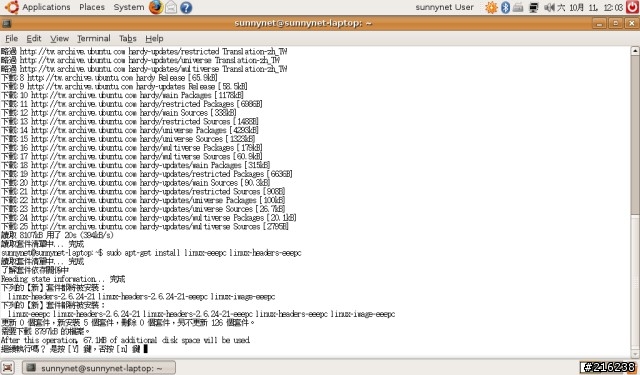The width and height of the screenshot is (640, 375).
Task: Close the terminal window
Action: pyautogui.click(x=631, y=23)
